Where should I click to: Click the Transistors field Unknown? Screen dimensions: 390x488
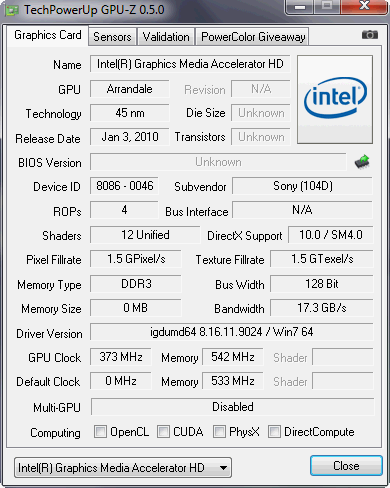(261, 137)
